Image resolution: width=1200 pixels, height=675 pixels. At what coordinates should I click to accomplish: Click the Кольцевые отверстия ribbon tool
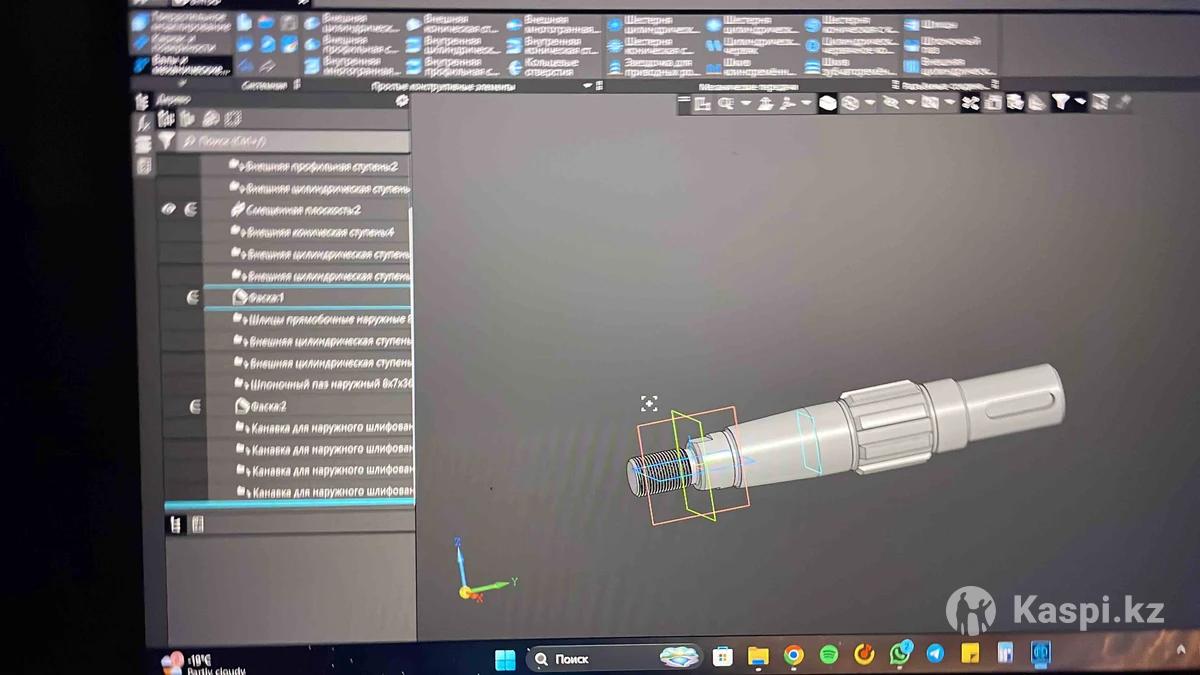551,67
